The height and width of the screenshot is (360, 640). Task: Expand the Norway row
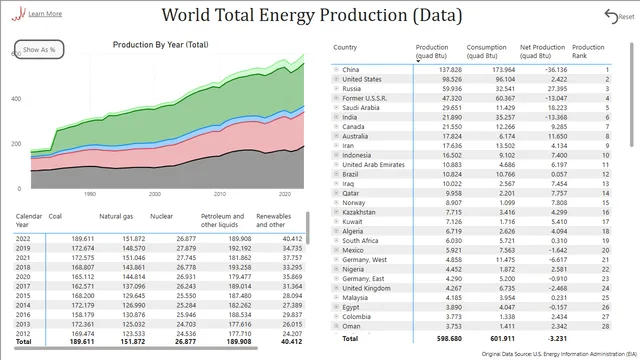[x=336, y=202]
